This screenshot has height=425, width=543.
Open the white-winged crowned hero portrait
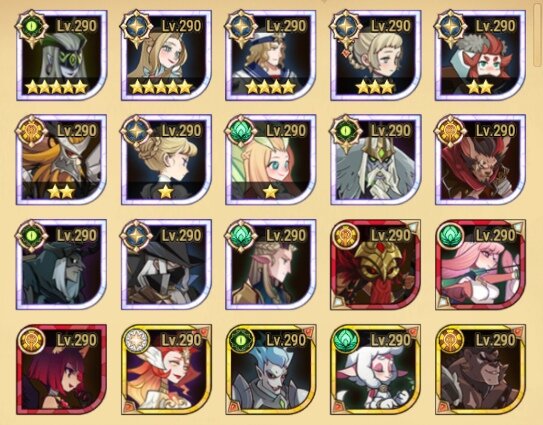pos(376,160)
